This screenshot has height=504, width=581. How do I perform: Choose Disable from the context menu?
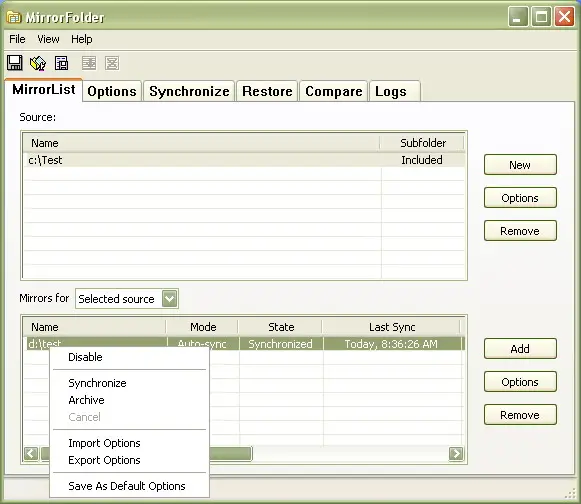pyautogui.click(x=129, y=357)
